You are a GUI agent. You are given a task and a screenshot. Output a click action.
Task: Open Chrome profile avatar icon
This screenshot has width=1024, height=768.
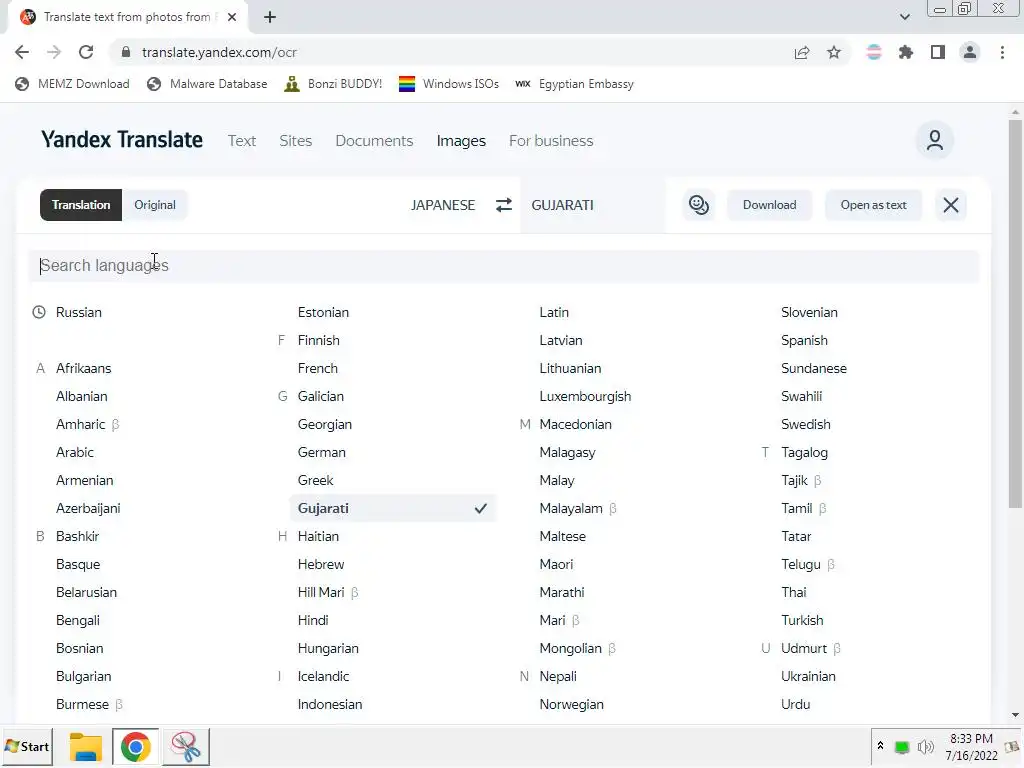(970, 52)
